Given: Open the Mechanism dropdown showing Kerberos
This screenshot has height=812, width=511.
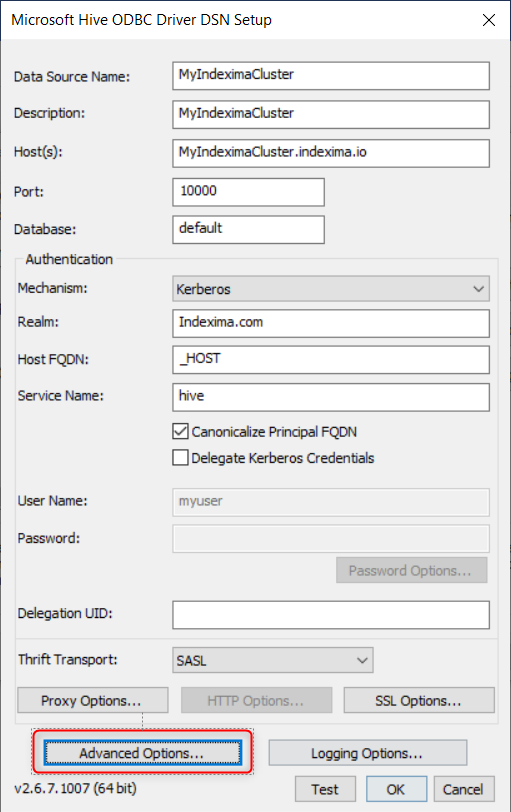Looking at the screenshot, I should tap(331, 289).
